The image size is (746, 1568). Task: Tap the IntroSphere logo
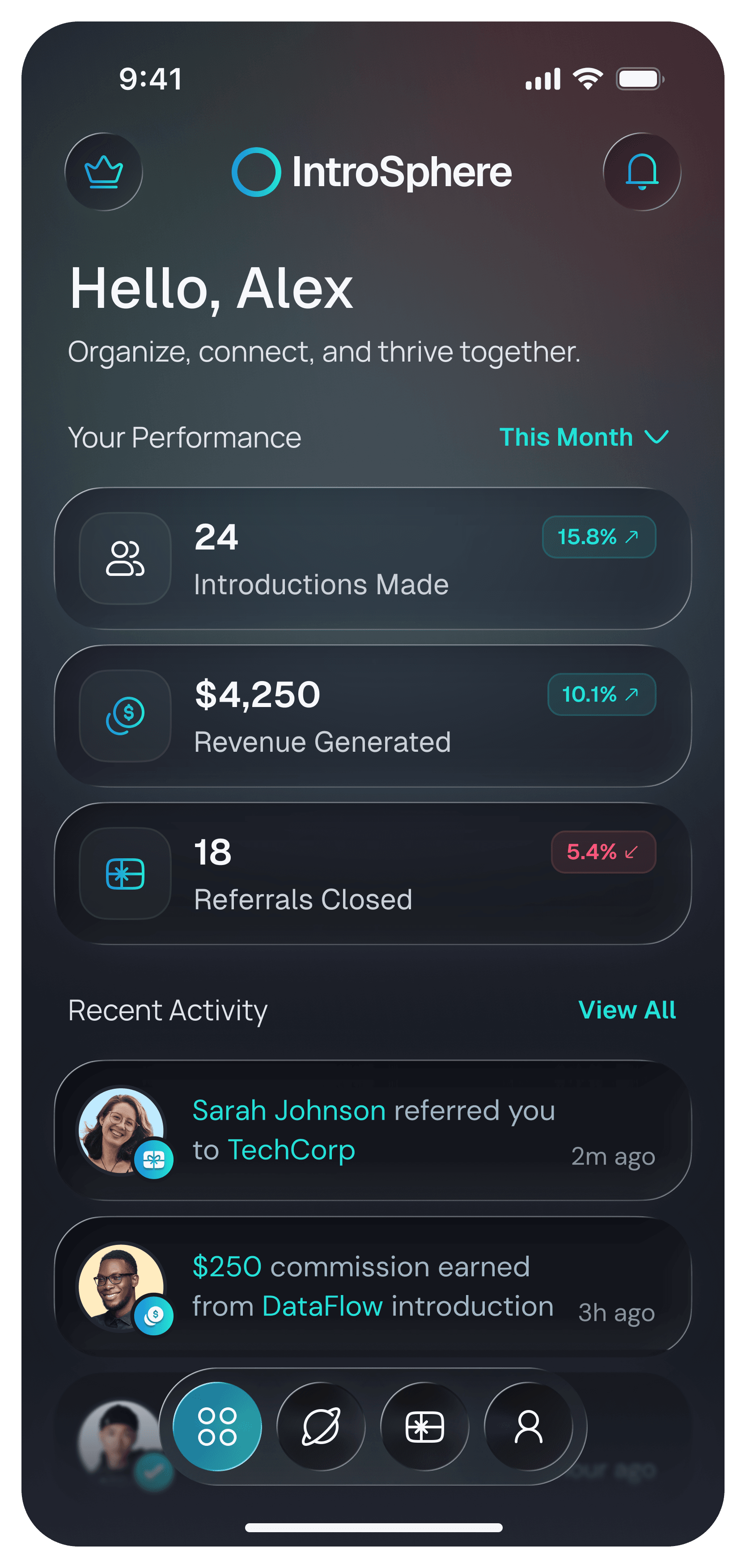coord(372,172)
